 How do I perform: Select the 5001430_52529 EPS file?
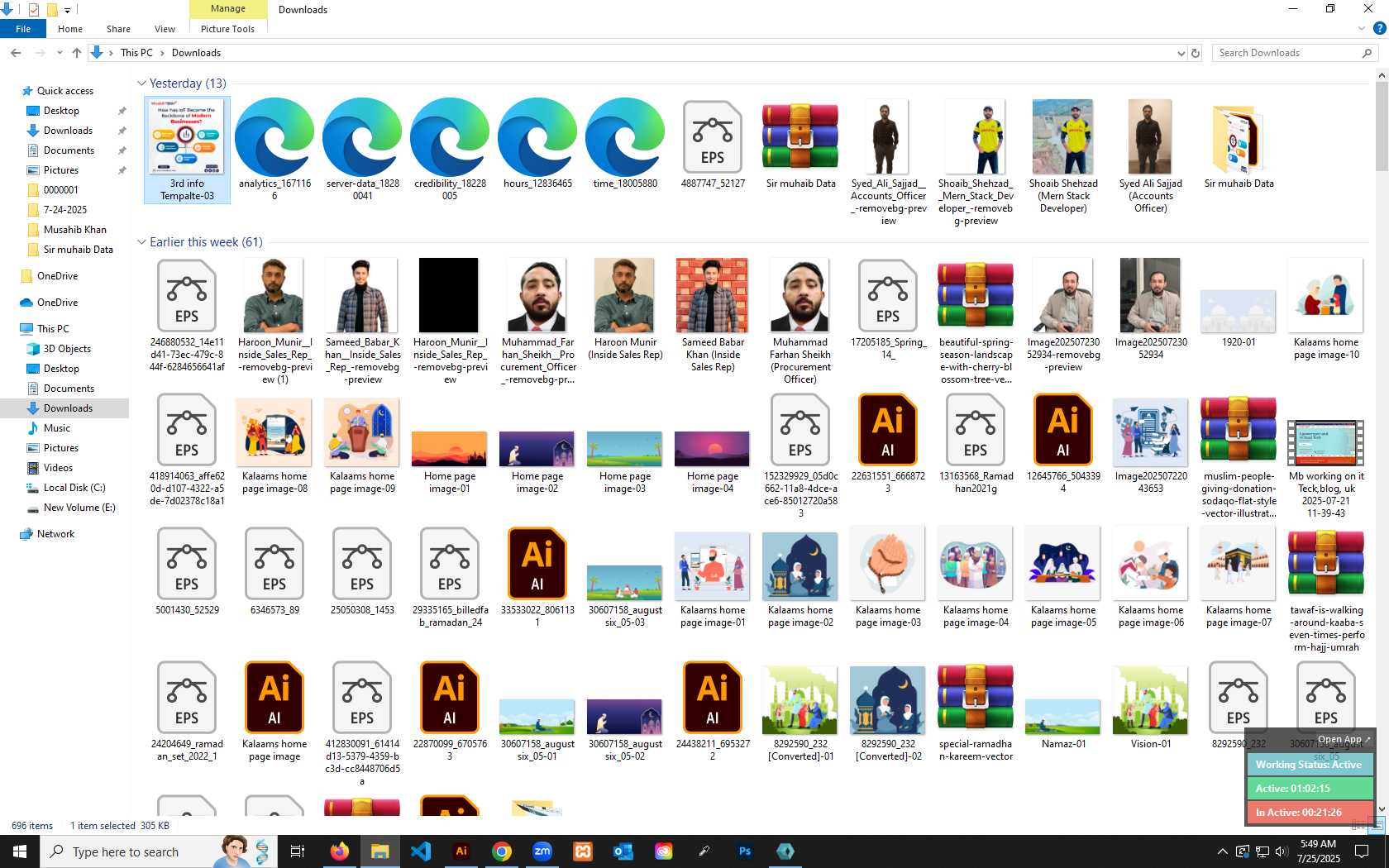187,564
